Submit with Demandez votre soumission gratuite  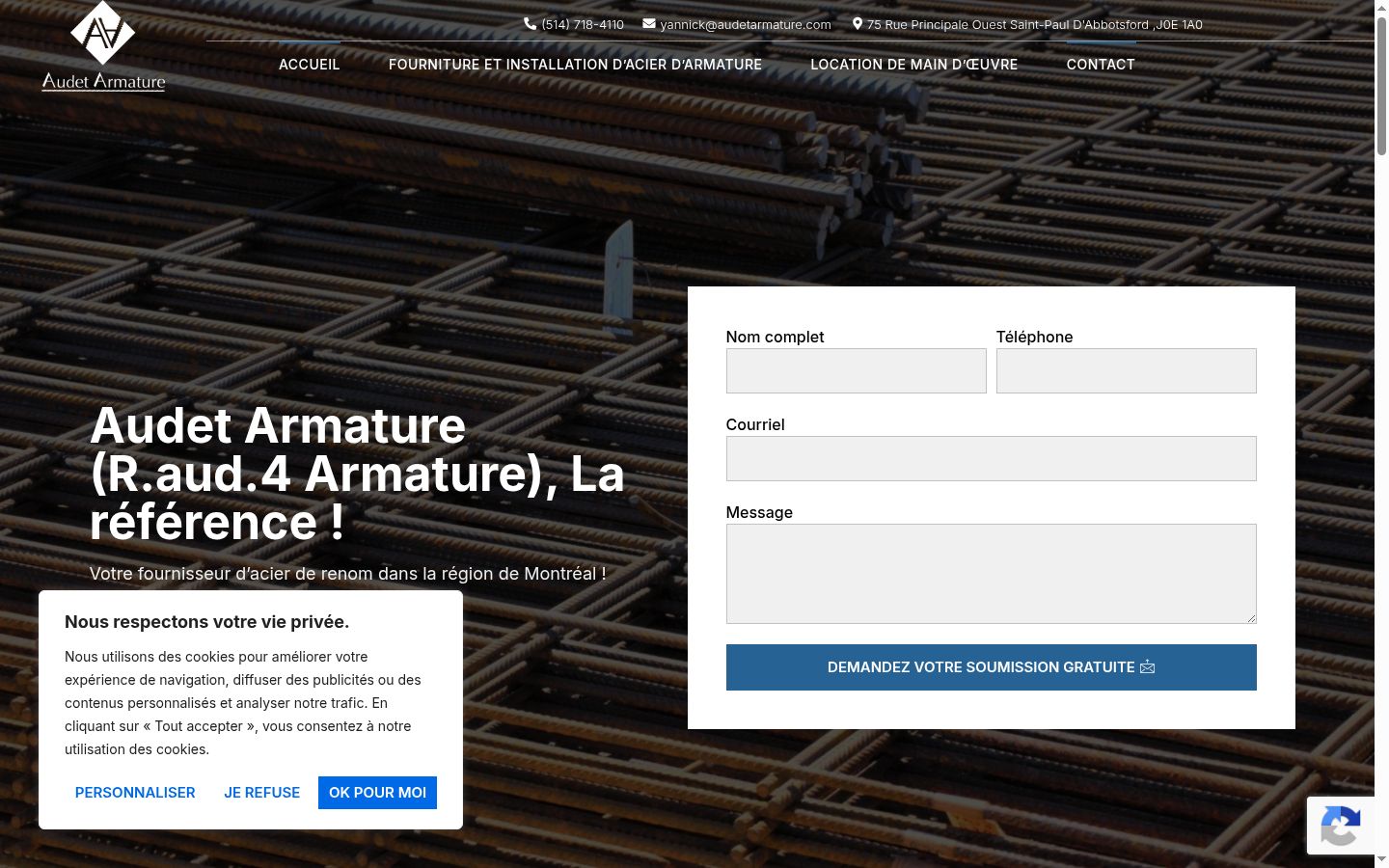[x=992, y=667]
